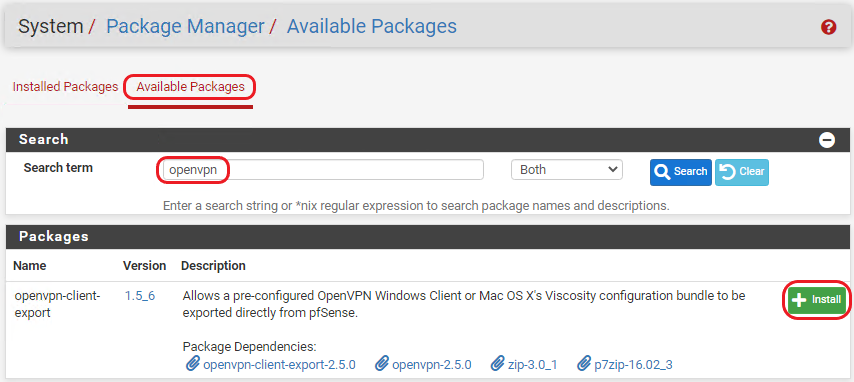The height and width of the screenshot is (382, 854).
Task: Click paperclip icon beside zip-3.0_1
Action: tap(497, 363)
